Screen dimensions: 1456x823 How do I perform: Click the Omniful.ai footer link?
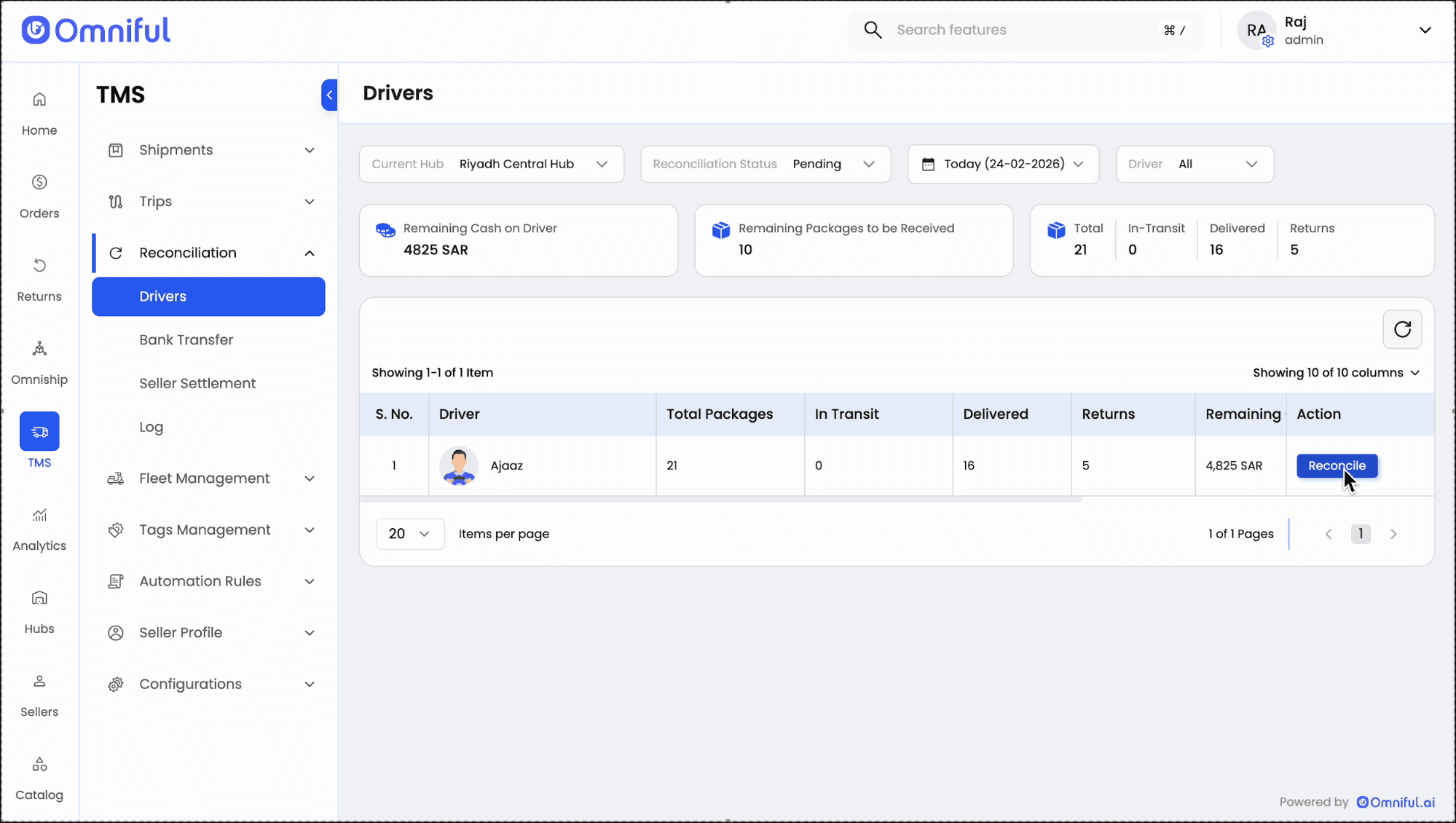click(1395, 802)
